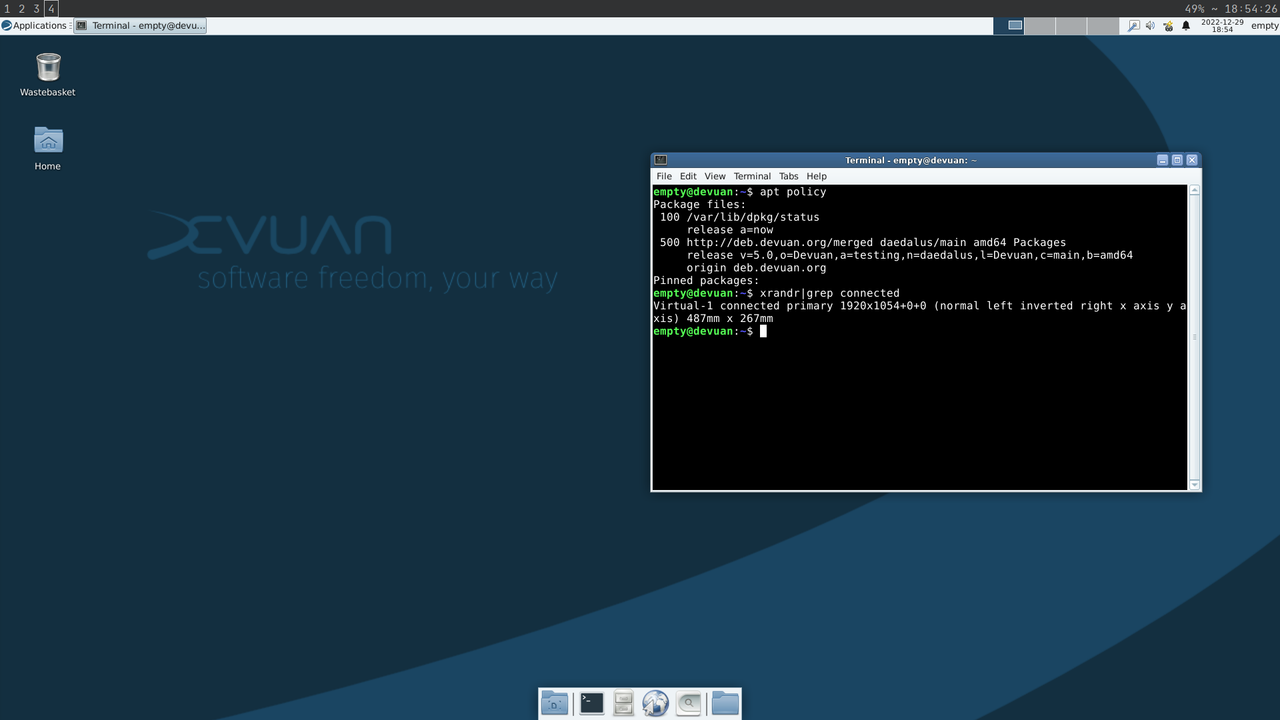
Task: Close the Terminal window
Action: pos(1192,160)
